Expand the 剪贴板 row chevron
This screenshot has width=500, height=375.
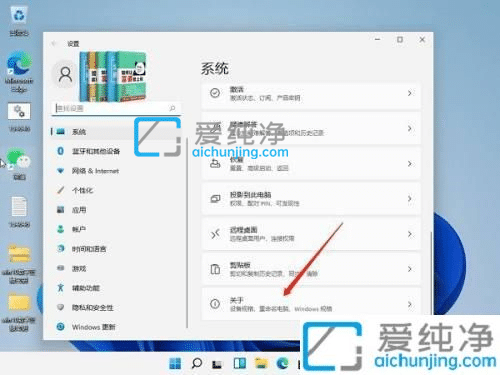(410, 269)
